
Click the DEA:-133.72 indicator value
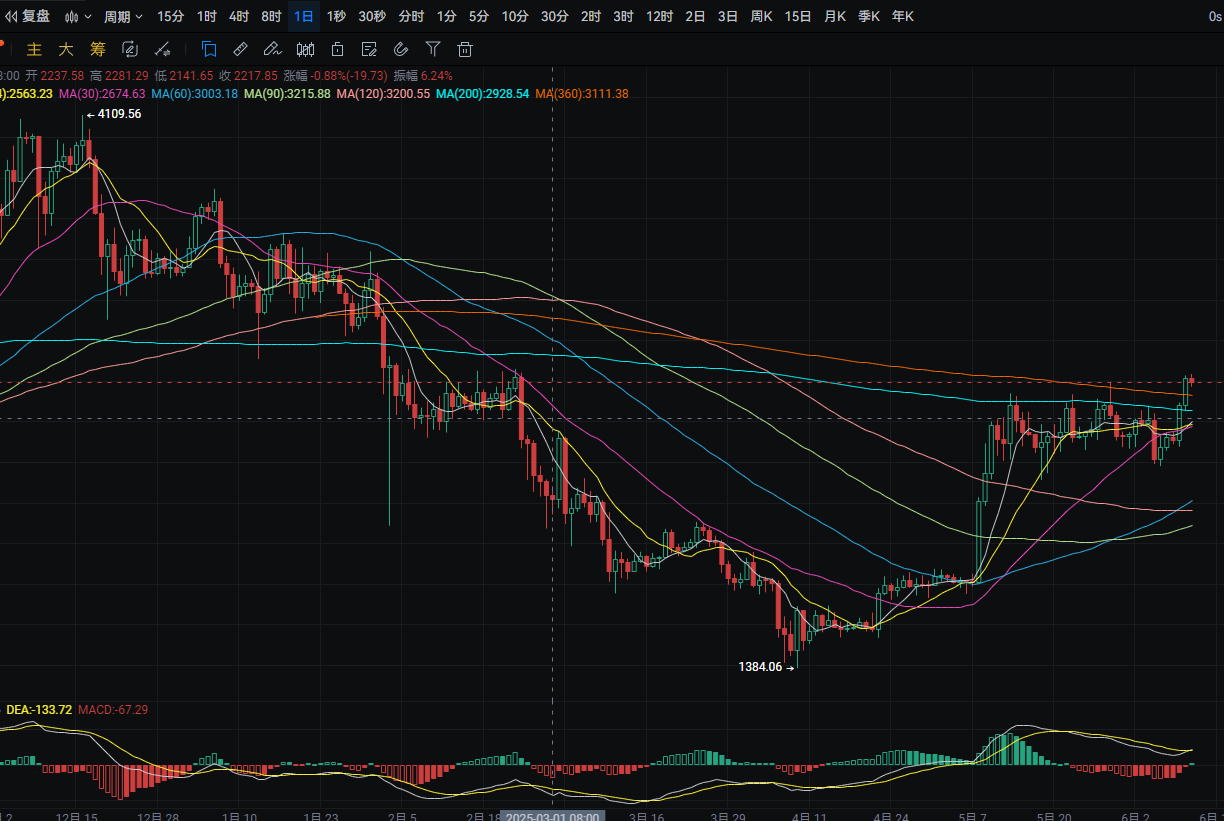point(39,709)
